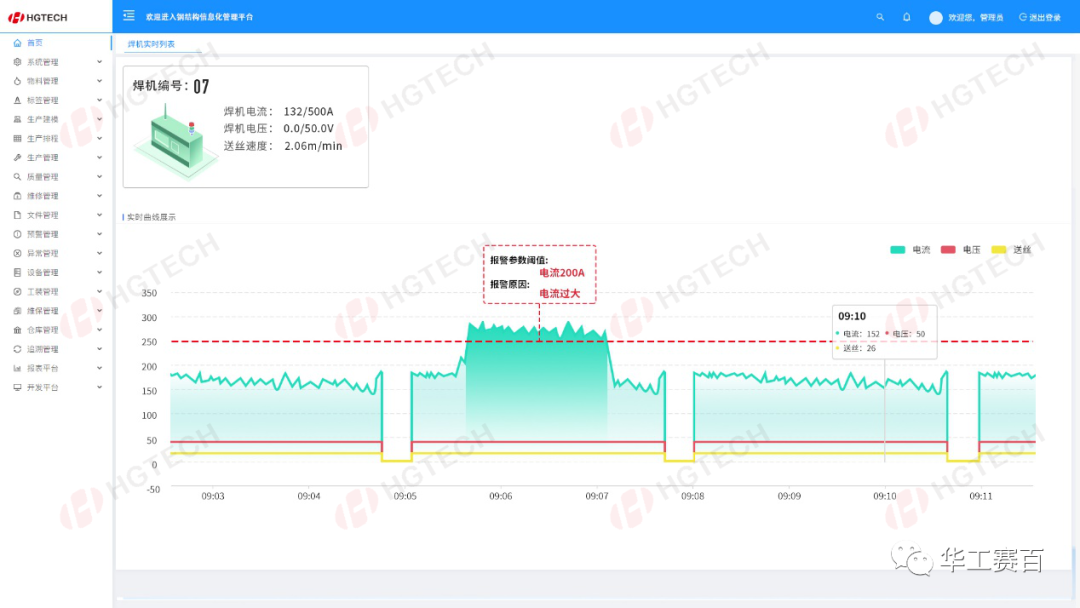Click the administrator avatar circle

click(936, 17)
